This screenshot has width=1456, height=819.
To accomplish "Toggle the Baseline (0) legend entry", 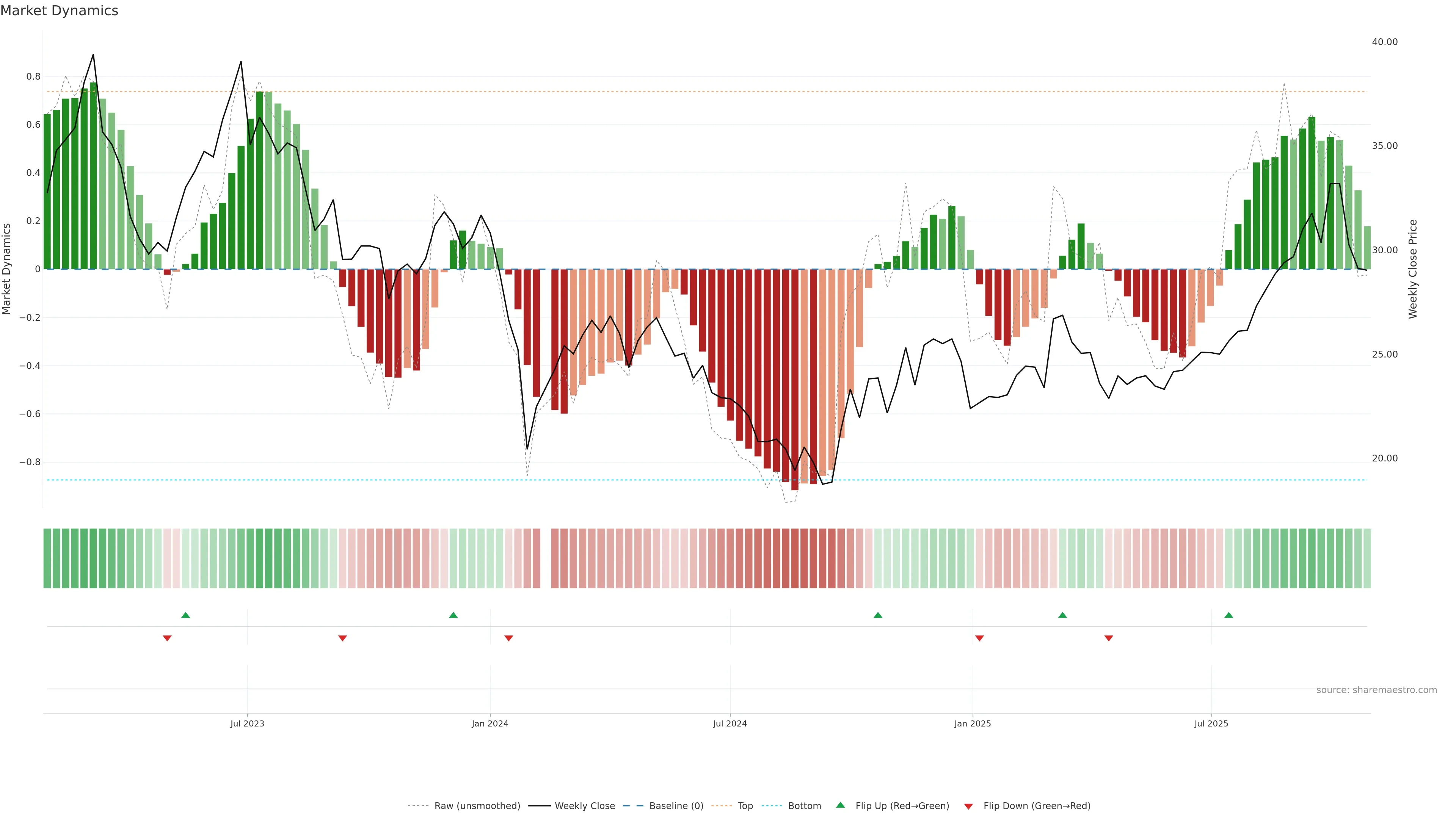I will pos(676,806).
